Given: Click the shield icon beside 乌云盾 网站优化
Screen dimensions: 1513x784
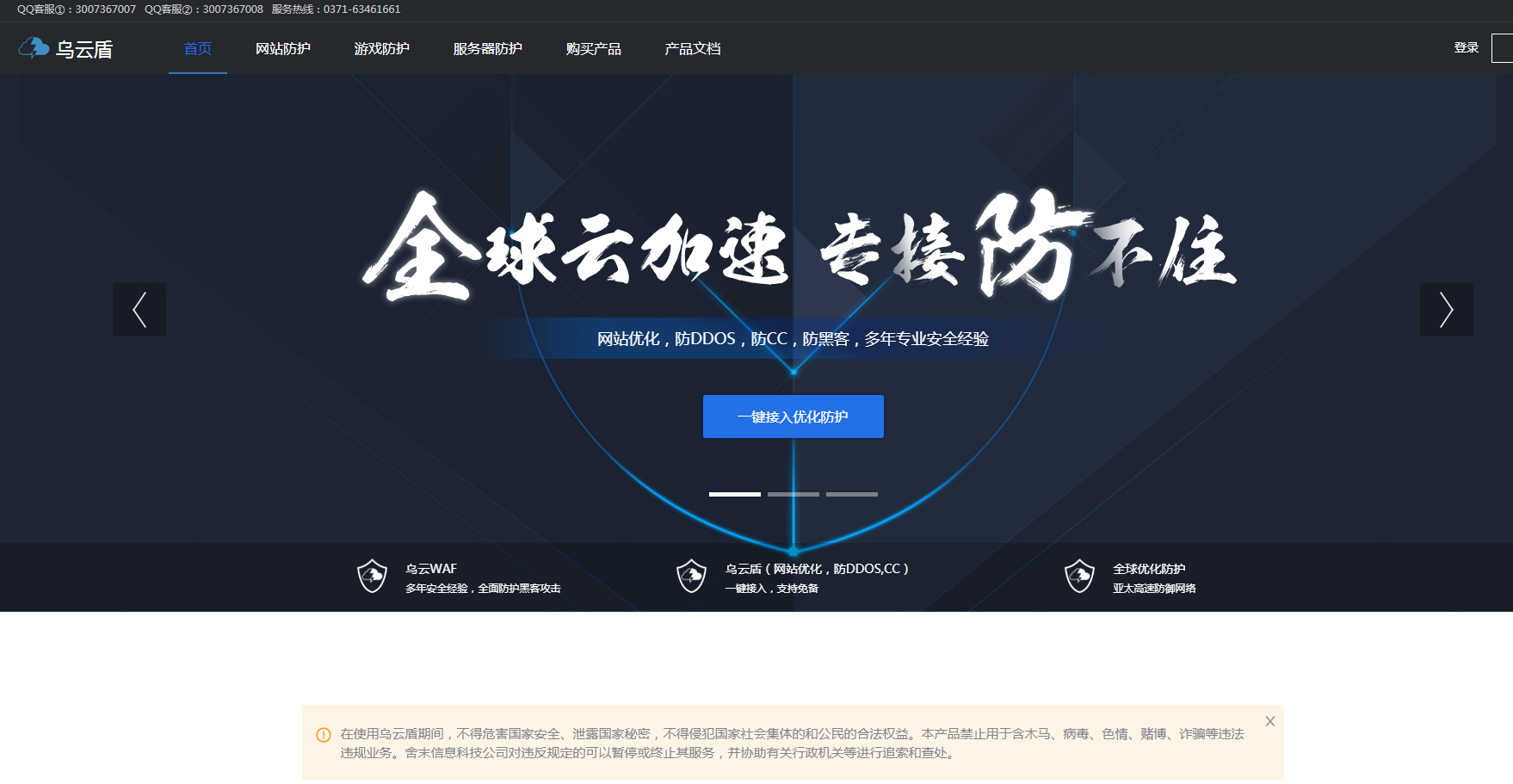Looking at the screenshot, I should tap(691, 576).
